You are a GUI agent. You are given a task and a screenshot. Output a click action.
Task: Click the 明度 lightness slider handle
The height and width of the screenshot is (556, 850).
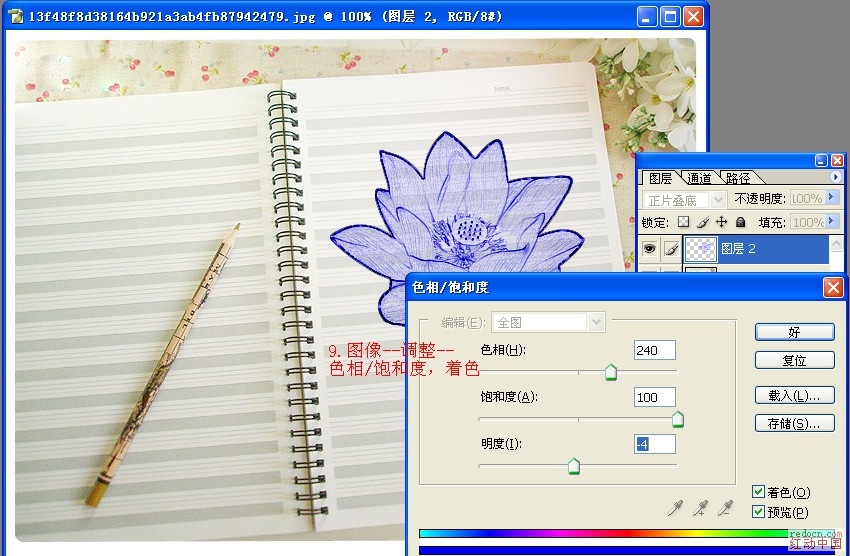click(x=574, y=466)
